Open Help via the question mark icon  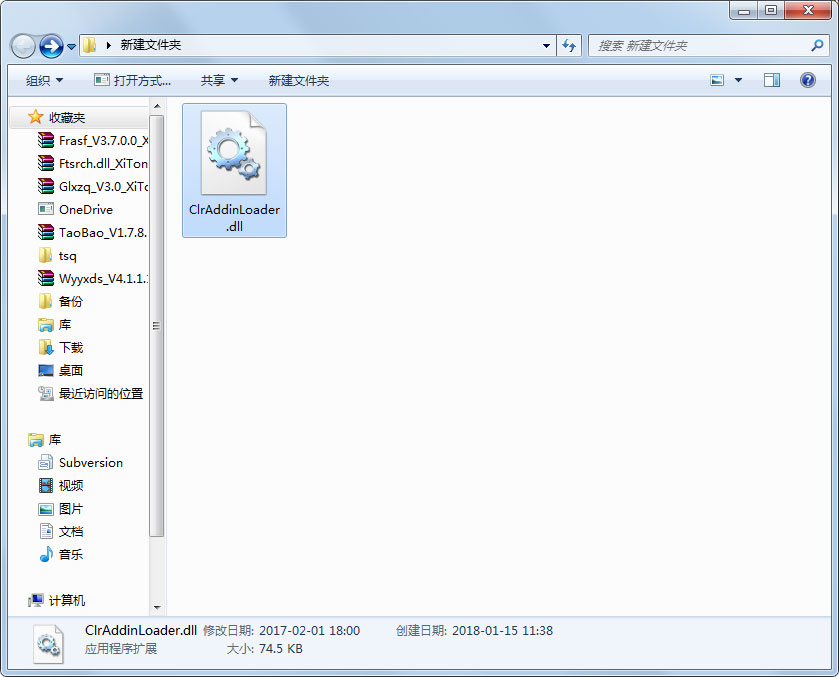(x=807, y=79)
